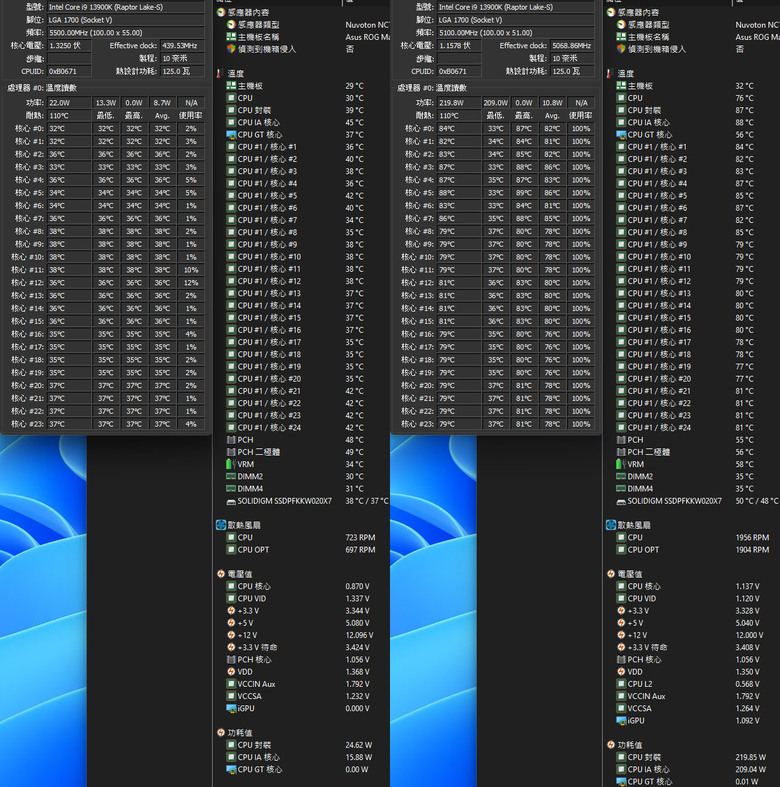The width and height of the screenshot is (780, 787).
Task: Select CPU VID value 1.120 V
Action: (747, 598)
